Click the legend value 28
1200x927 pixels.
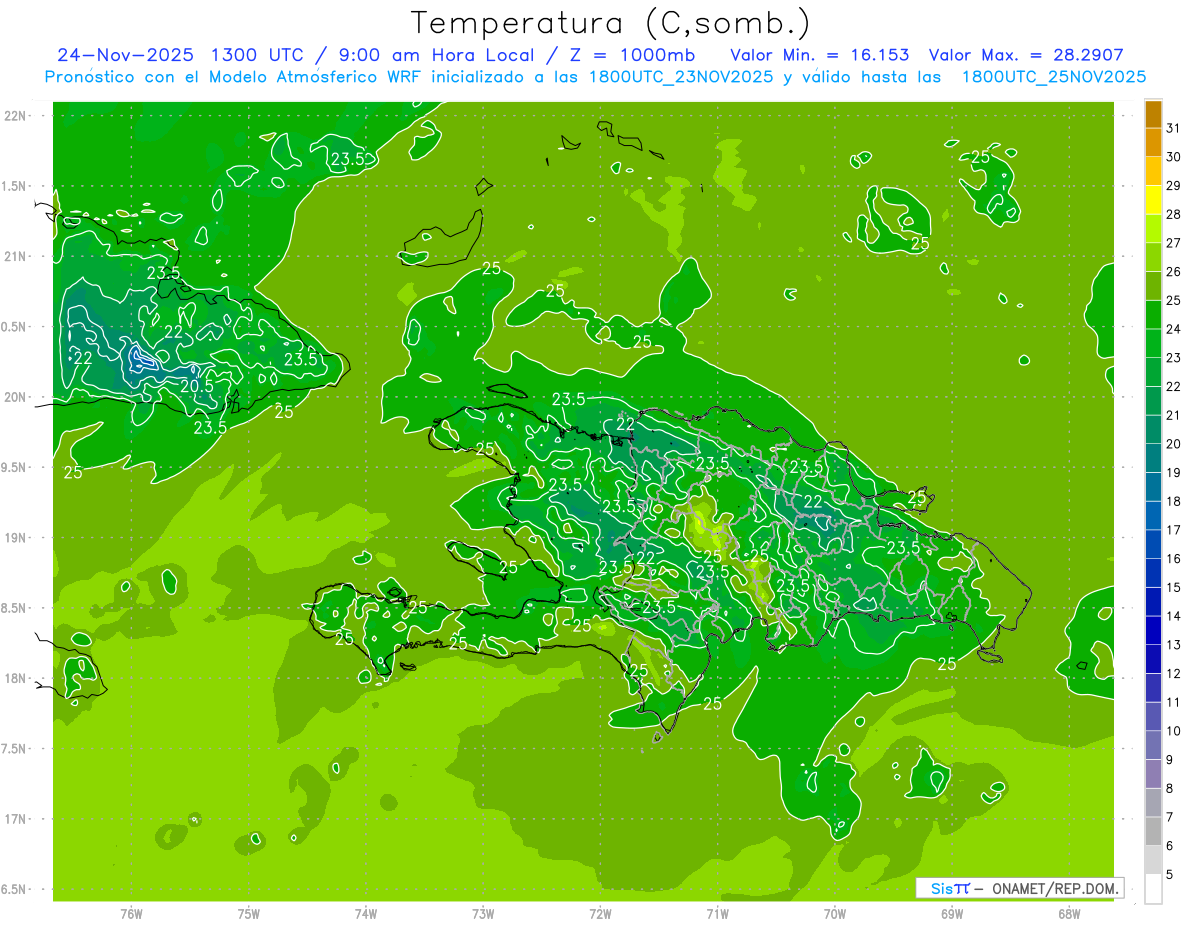tap(1174, 214)
